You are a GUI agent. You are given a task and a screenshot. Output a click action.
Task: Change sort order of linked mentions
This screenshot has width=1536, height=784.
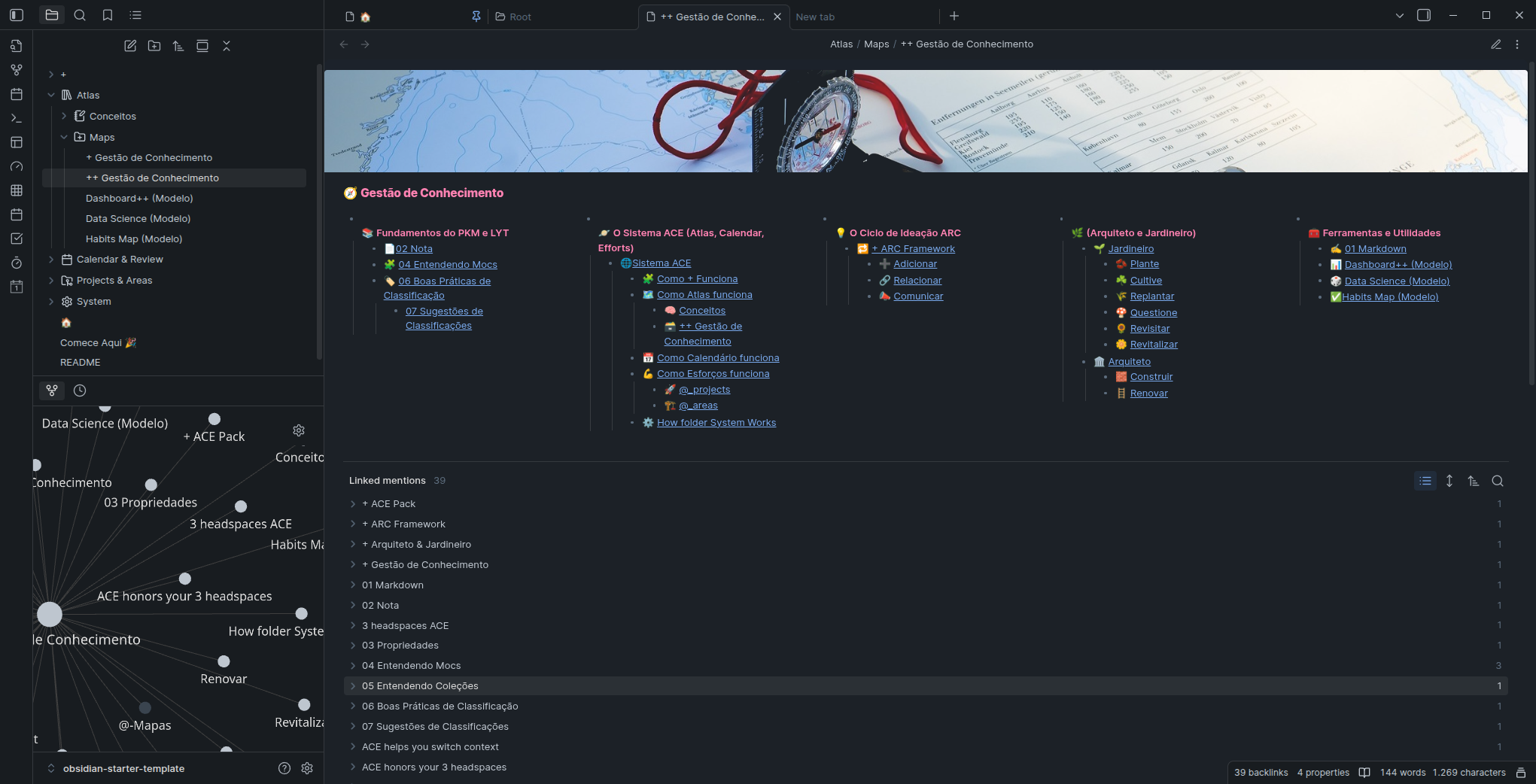[1473, 481]
